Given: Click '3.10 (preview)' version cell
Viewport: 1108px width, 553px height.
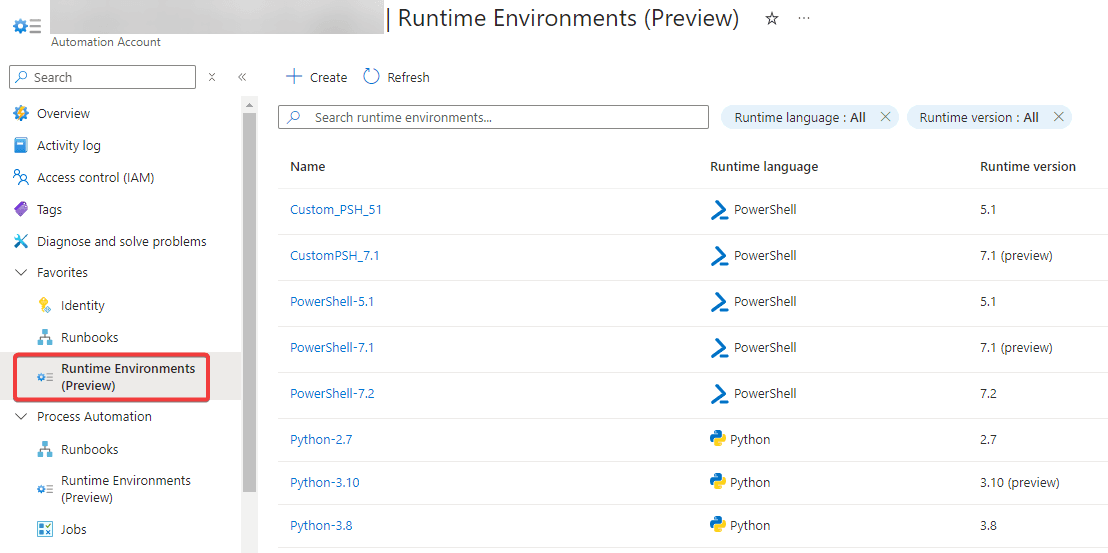Looking at the screenshot, I should click(1020, 483).
